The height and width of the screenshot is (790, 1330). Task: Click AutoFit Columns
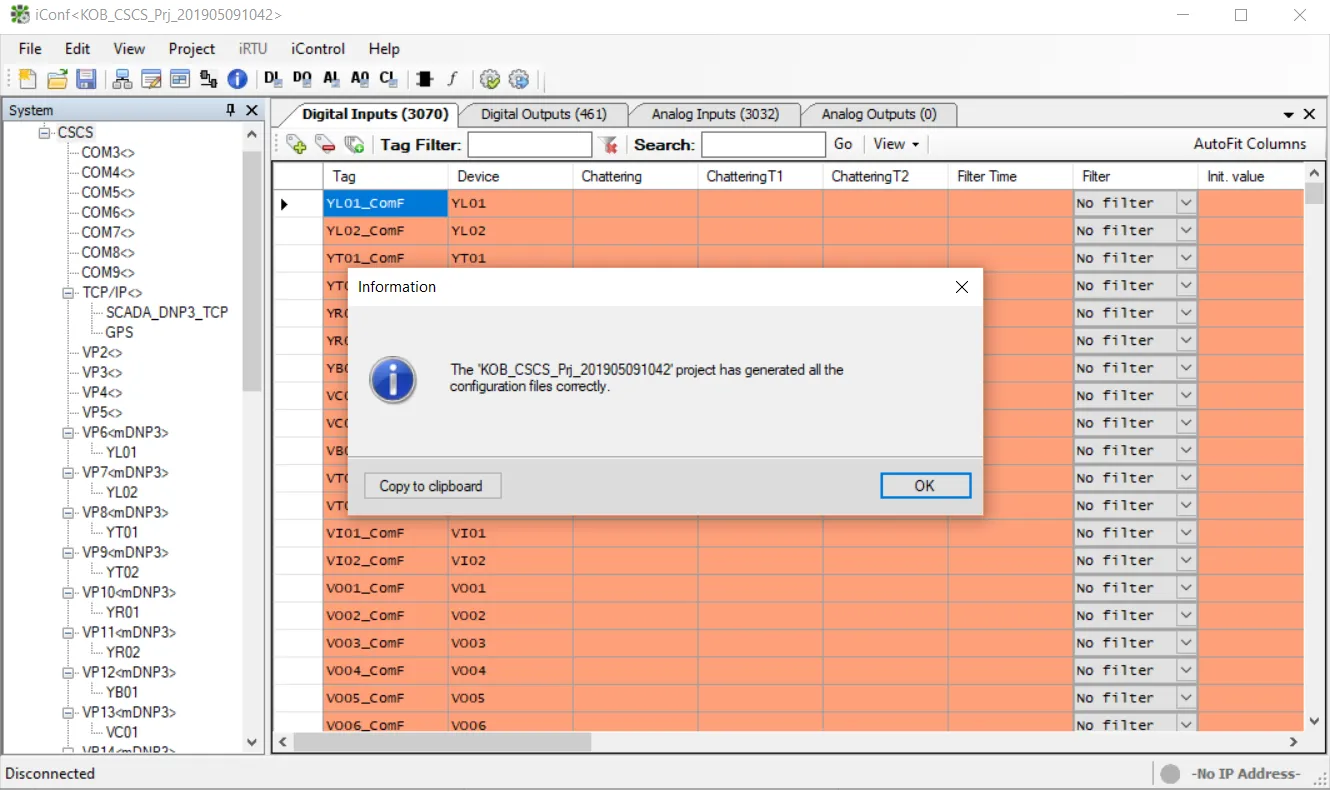[1250, 144]
